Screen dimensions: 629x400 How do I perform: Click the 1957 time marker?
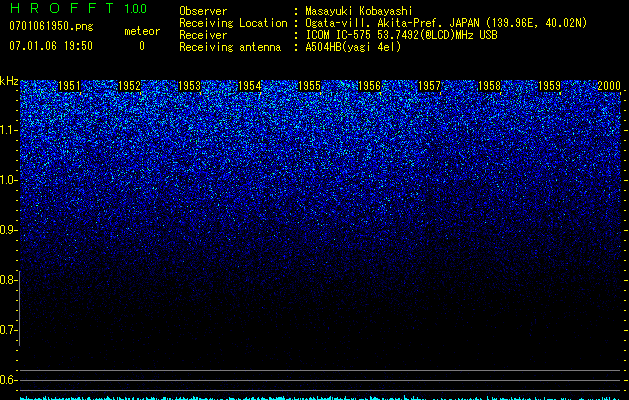tap(429, 86)
